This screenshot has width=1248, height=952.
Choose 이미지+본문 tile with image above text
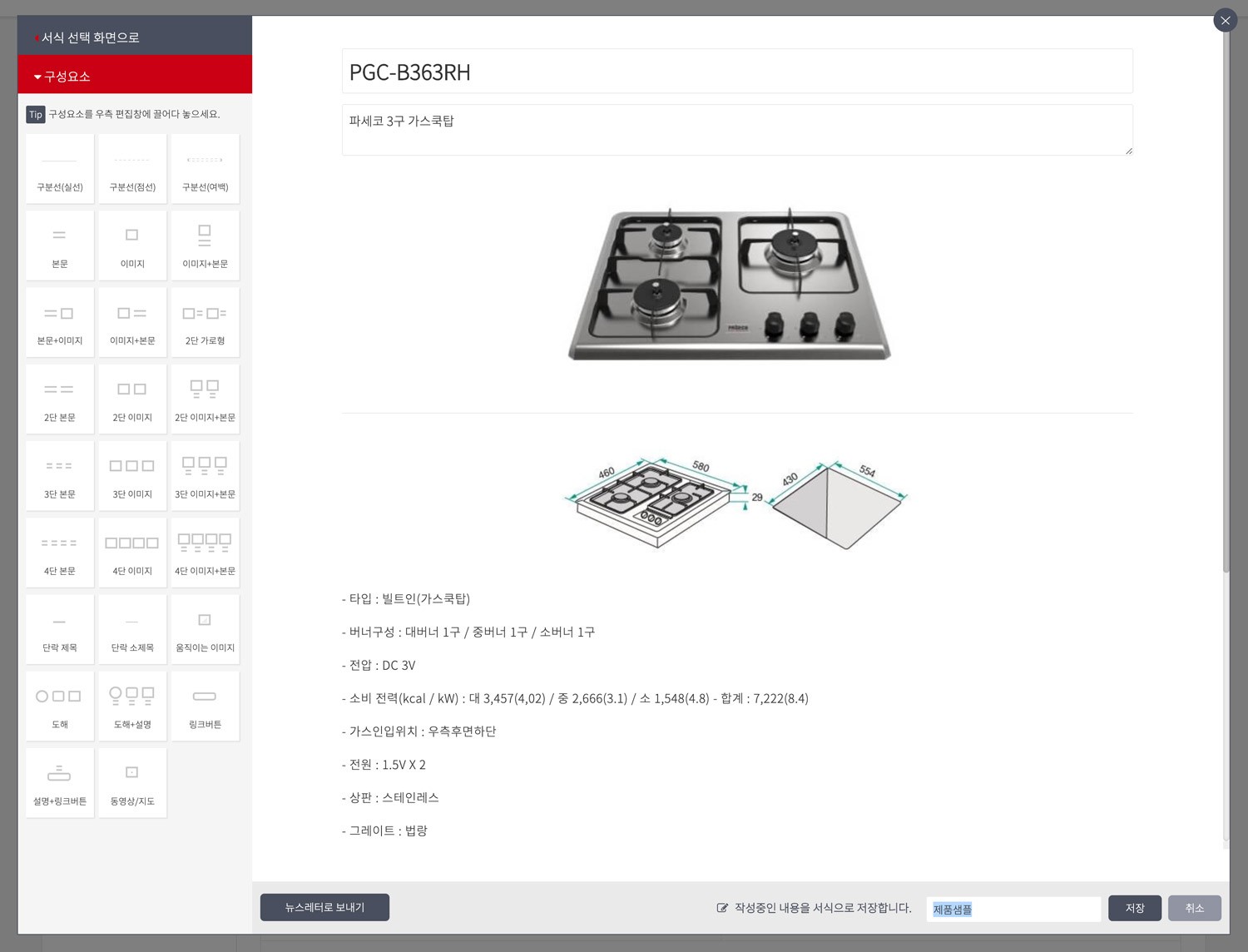pyautogui.click(x=206, y=245)
